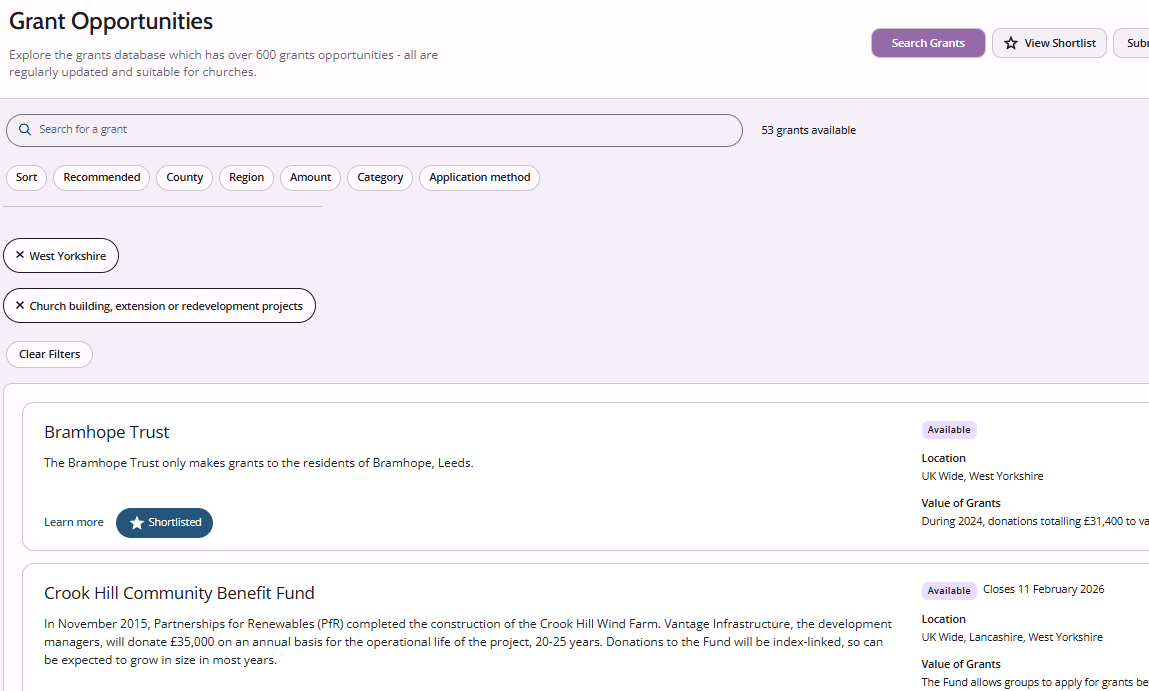The width and height of the screenshot is (1149, 691).
Task: Open the Sort dropdown
Action: point(26,178)
